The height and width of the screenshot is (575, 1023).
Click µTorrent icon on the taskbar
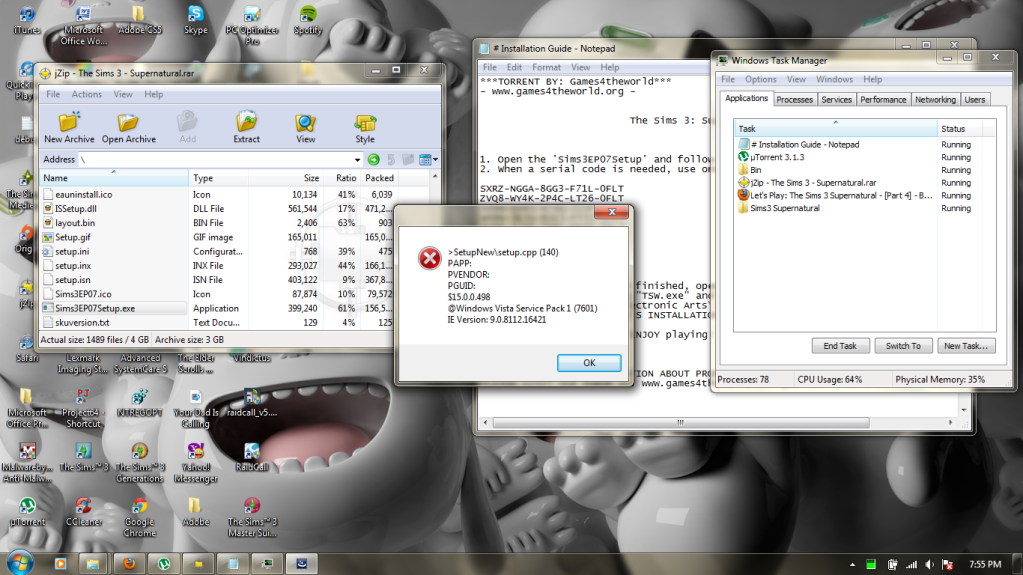pyautogui.click(x=164, y=563)
